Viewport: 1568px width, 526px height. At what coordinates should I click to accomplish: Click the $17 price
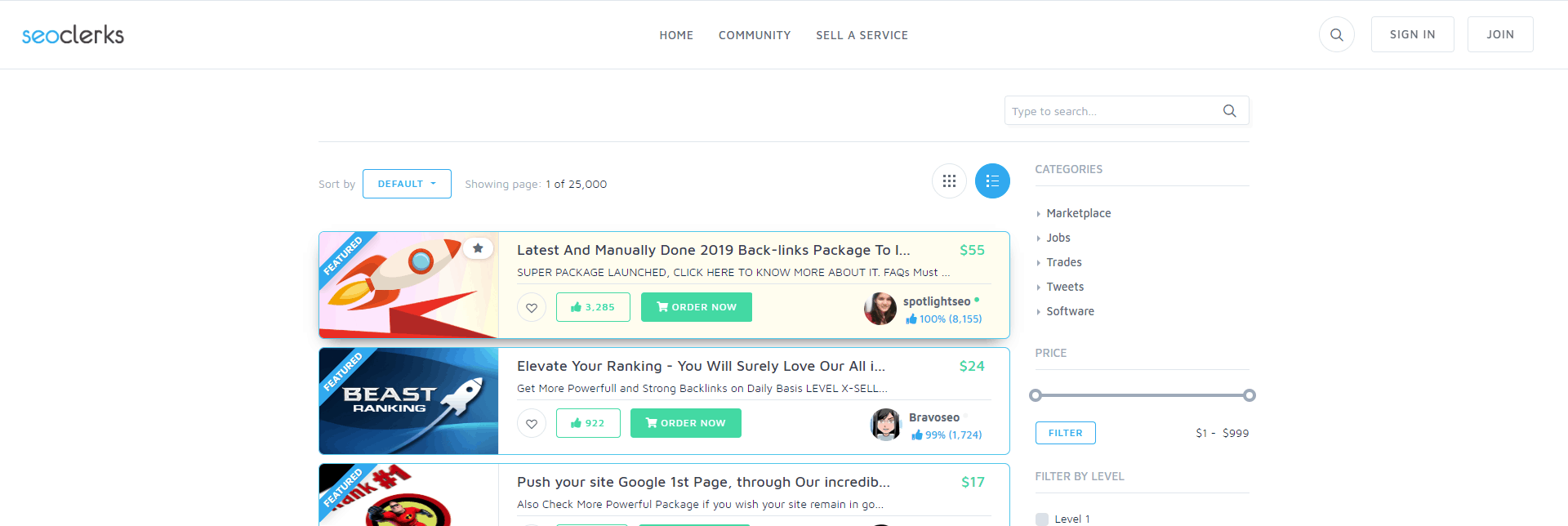coord(973,482)
